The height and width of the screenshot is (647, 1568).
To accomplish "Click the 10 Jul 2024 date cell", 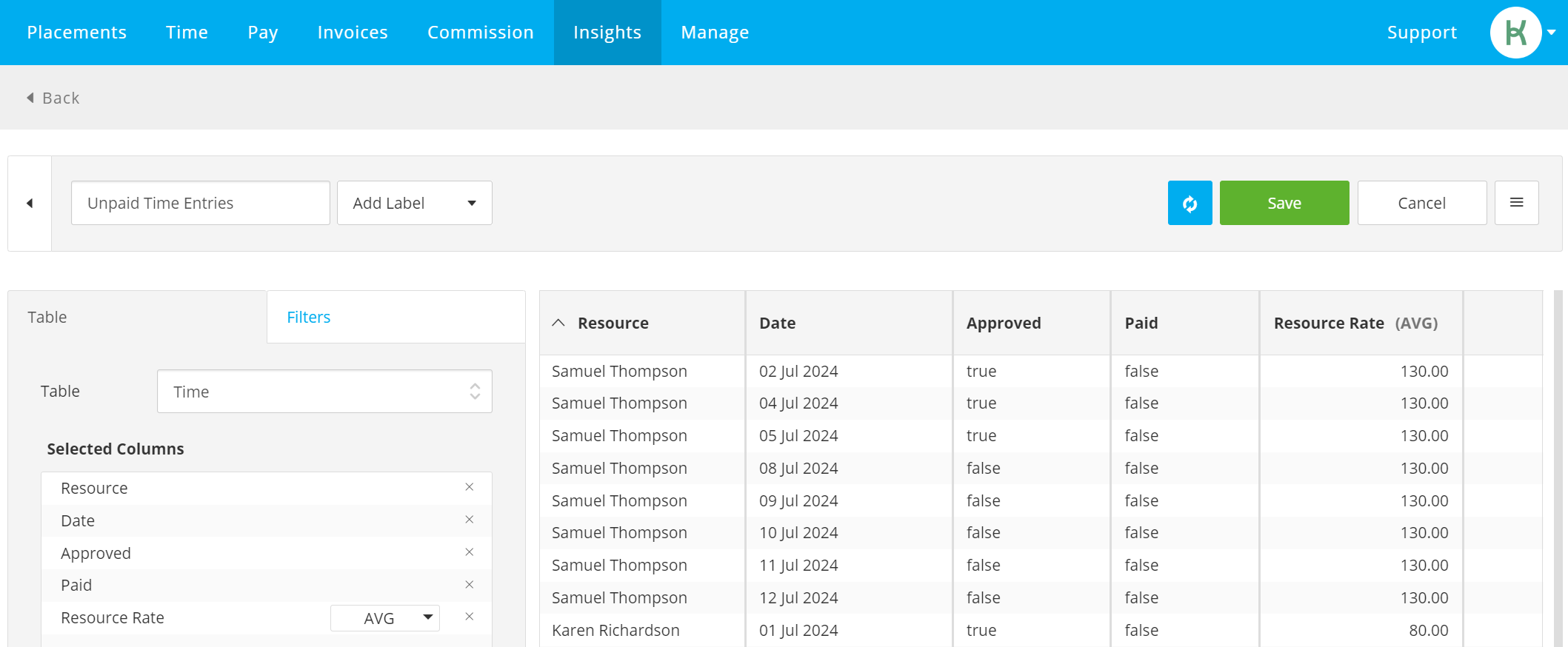I will pyautogui.click(x=798, y=532).
